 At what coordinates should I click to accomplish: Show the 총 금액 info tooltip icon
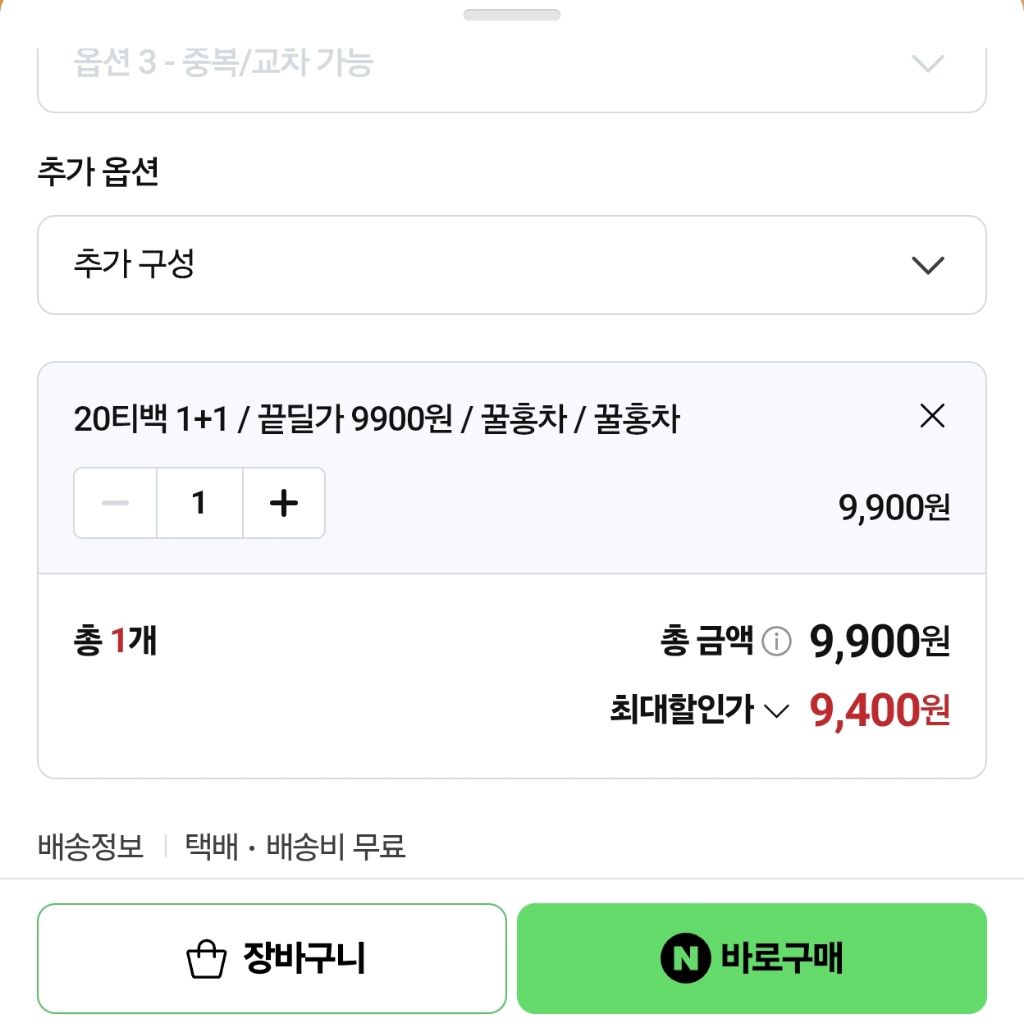click(777, 640)
